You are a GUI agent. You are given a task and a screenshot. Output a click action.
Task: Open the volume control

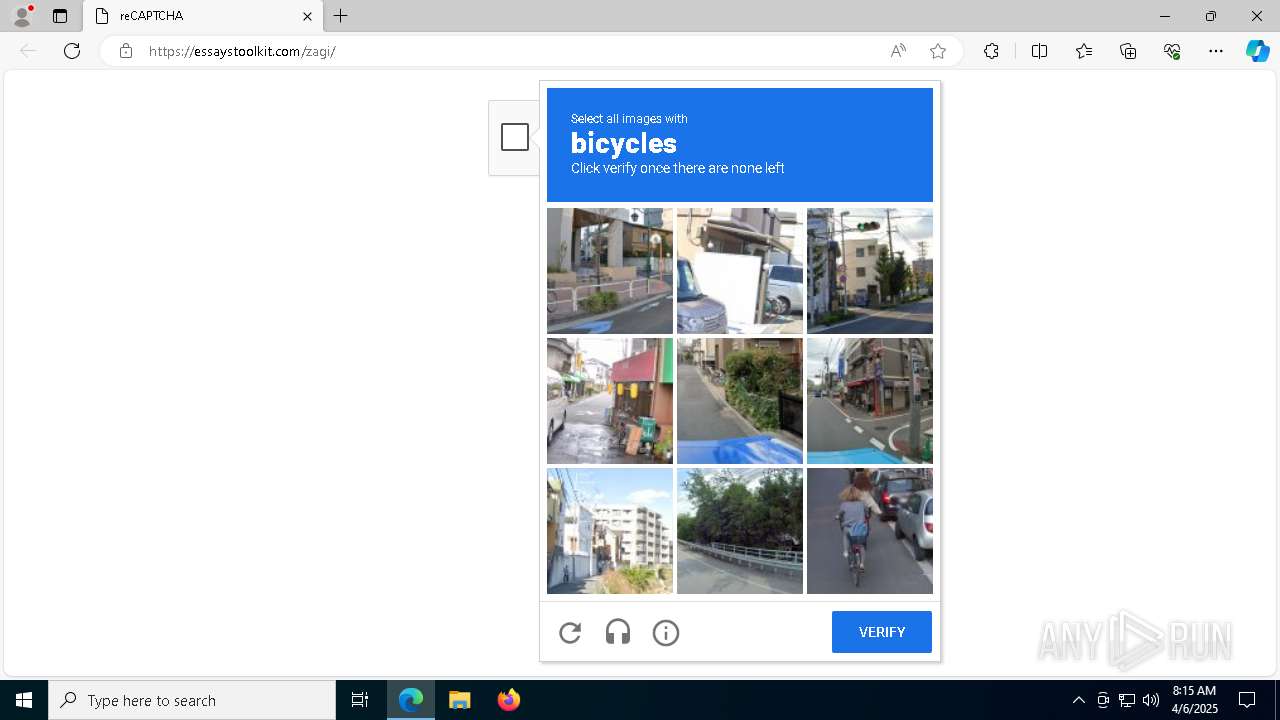(1151, 700)
